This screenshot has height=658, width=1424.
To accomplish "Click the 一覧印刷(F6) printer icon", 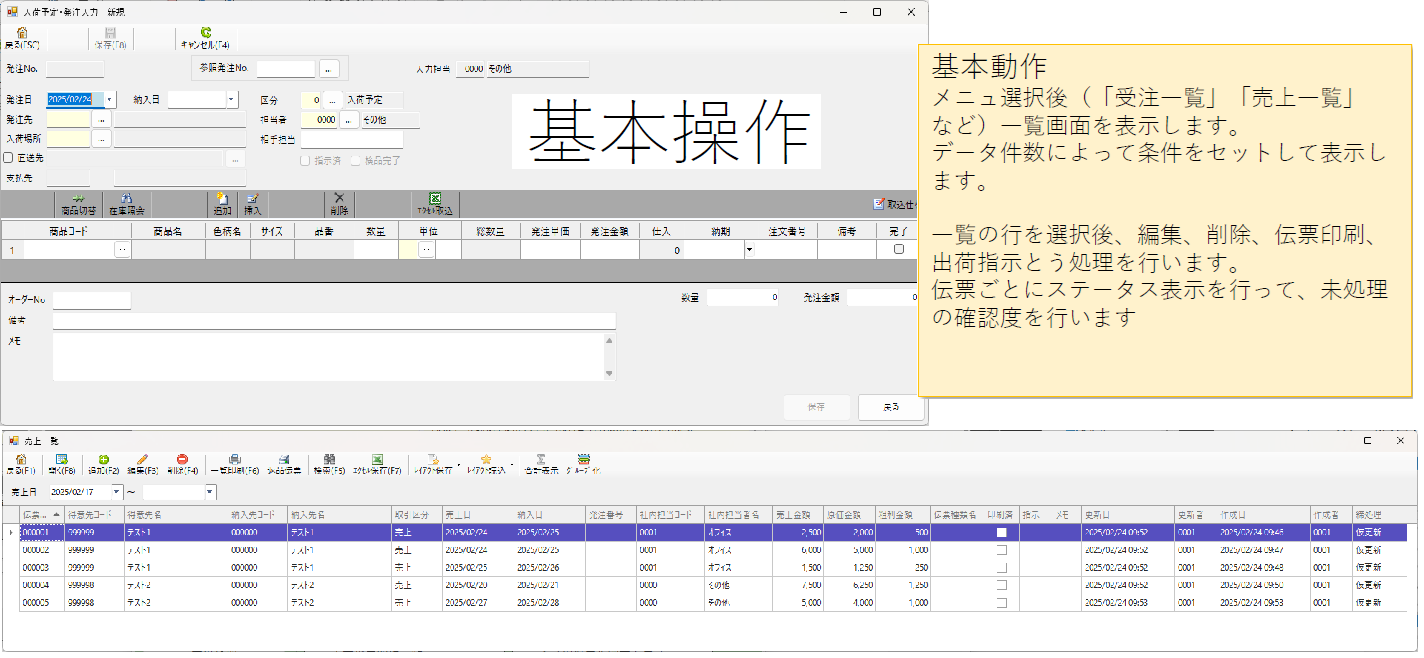I will tap(234, 460).
